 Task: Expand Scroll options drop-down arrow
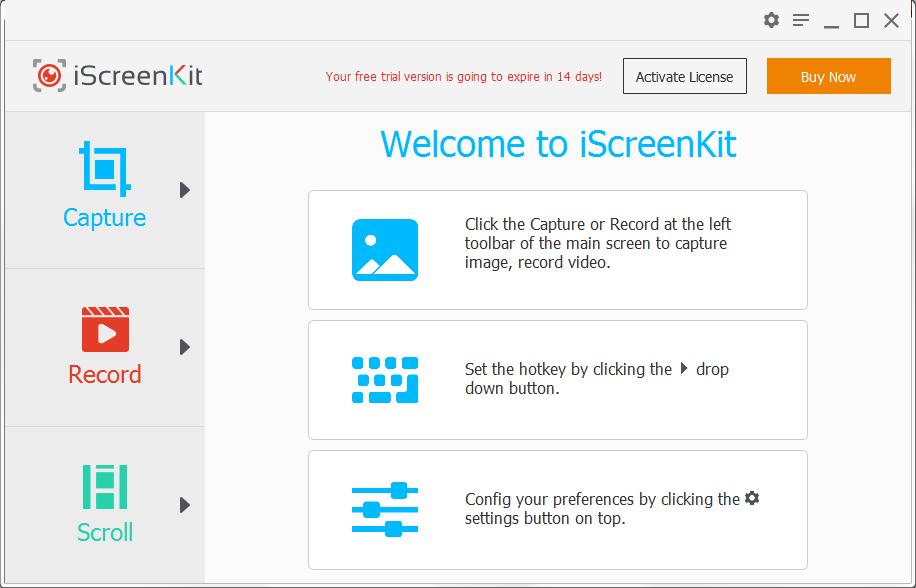coord(185,505)
